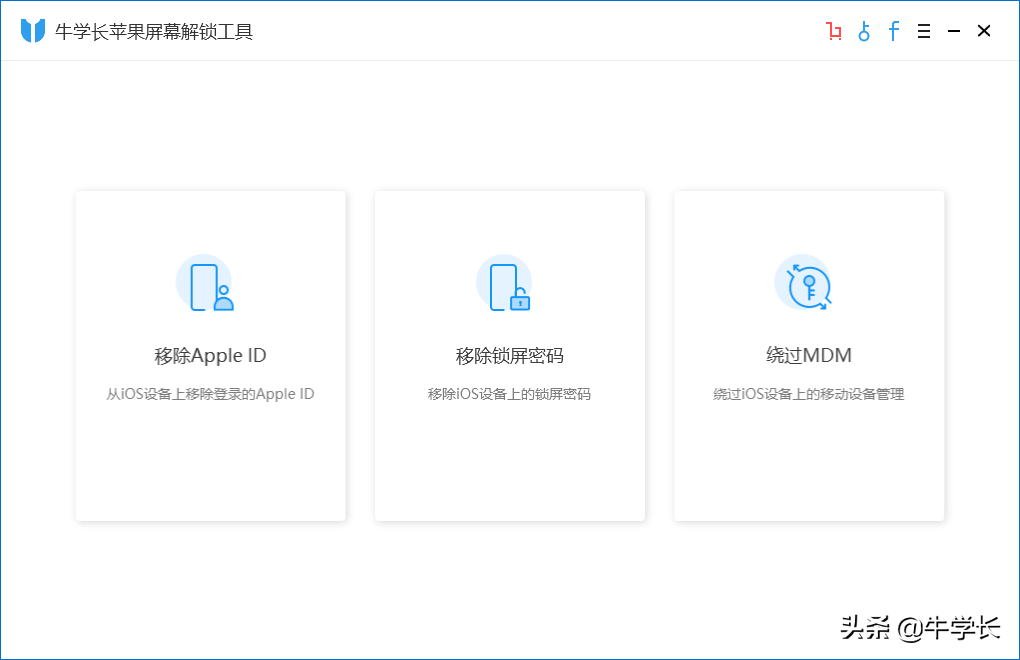This screenshot has width=1020, height=660.
Task: Minimize the application window
Action: coord(953,31)
